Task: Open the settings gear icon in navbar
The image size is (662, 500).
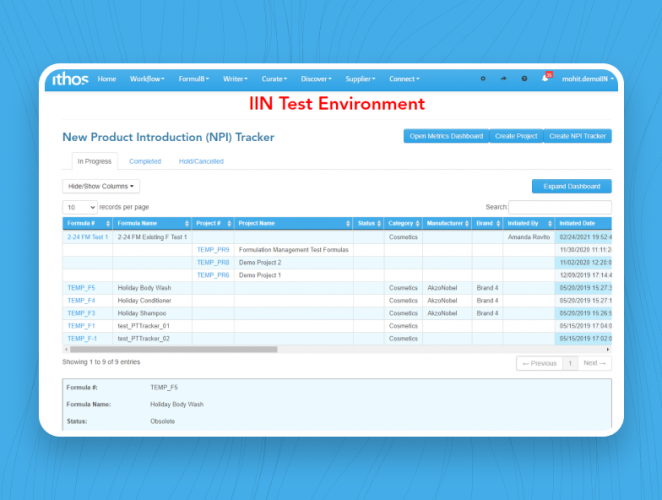Action: (x=483, y=79)
